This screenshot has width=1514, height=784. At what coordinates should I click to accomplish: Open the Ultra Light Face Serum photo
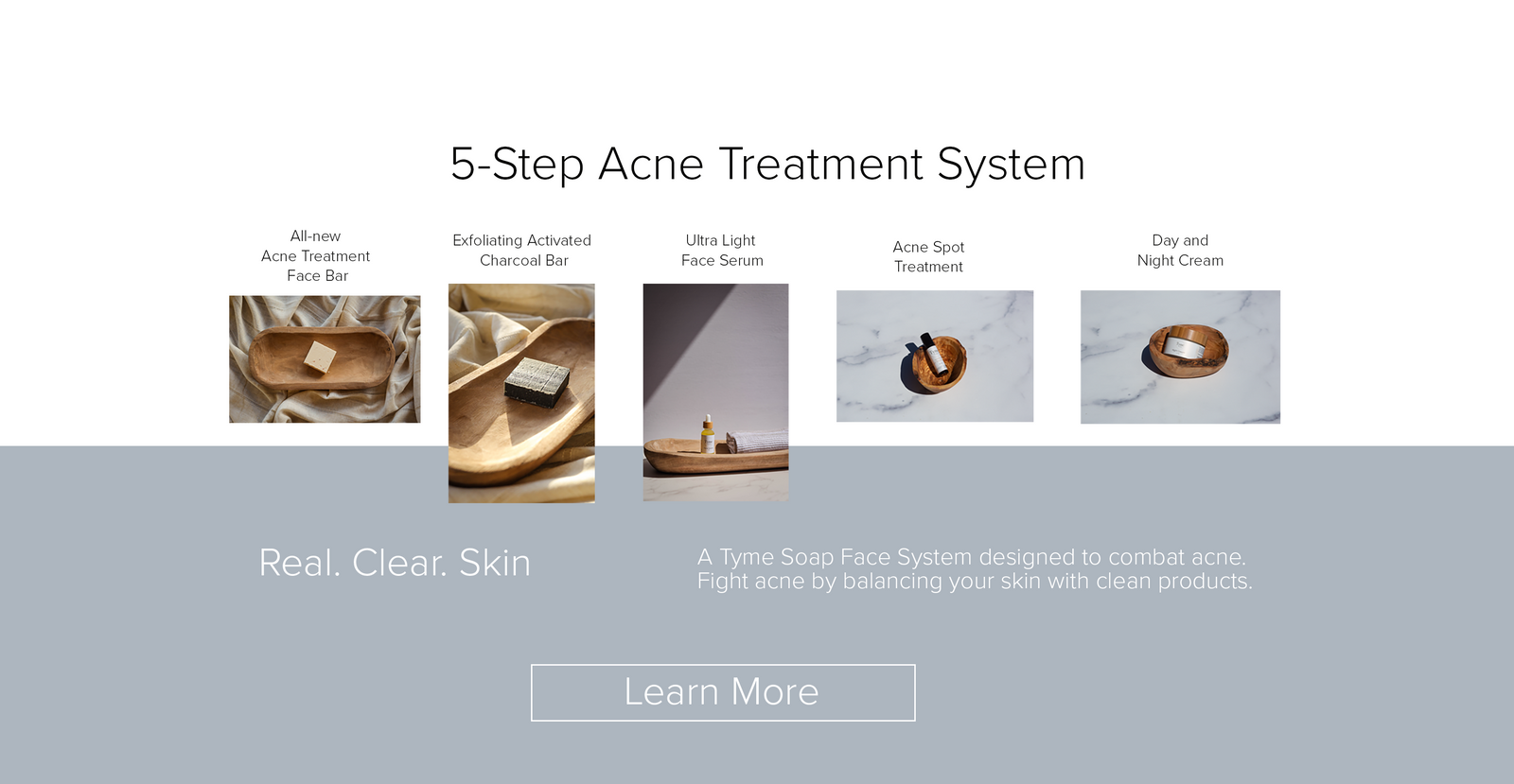tap(715, 392)
